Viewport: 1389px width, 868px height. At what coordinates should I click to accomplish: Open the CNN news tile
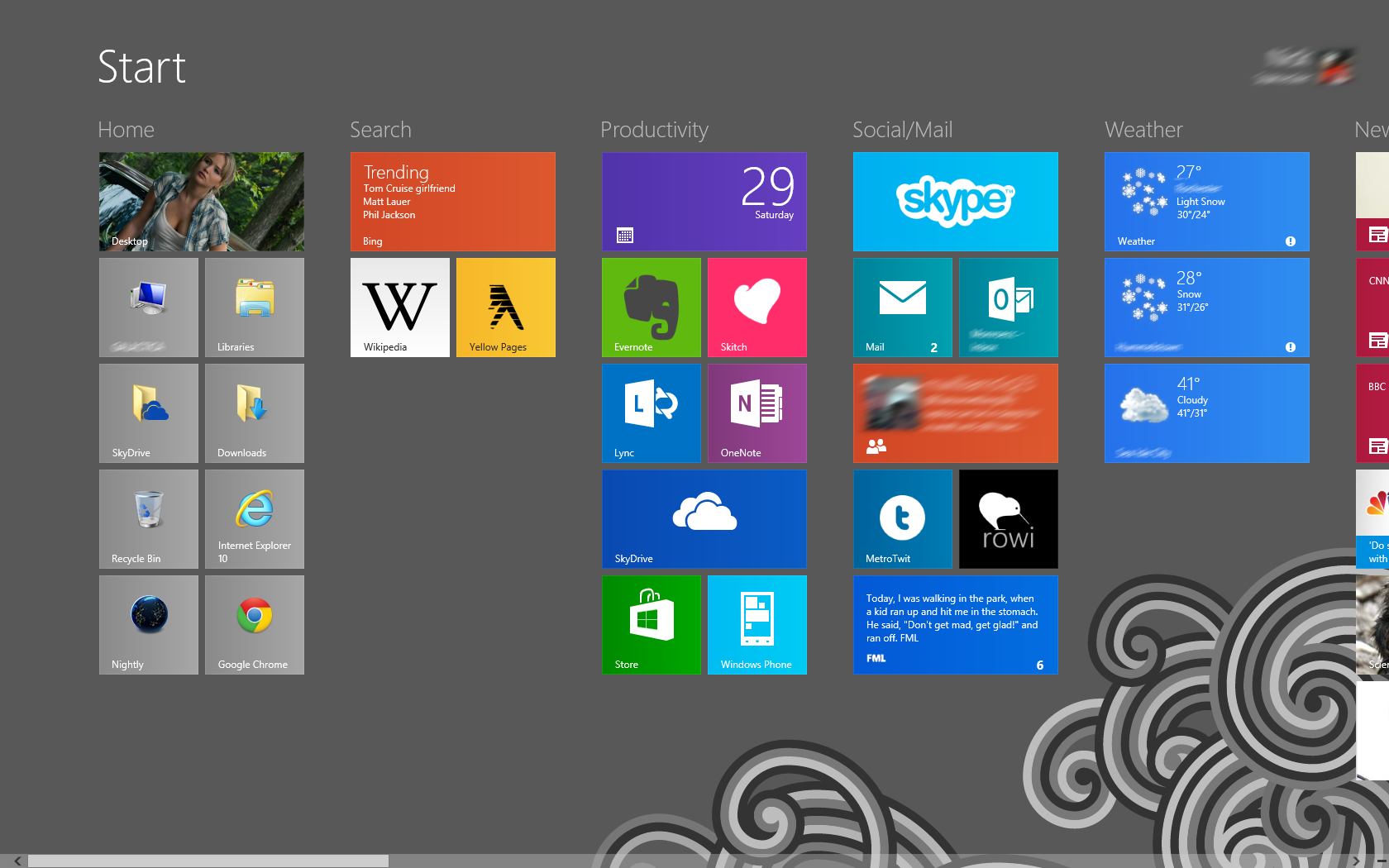1372,308
